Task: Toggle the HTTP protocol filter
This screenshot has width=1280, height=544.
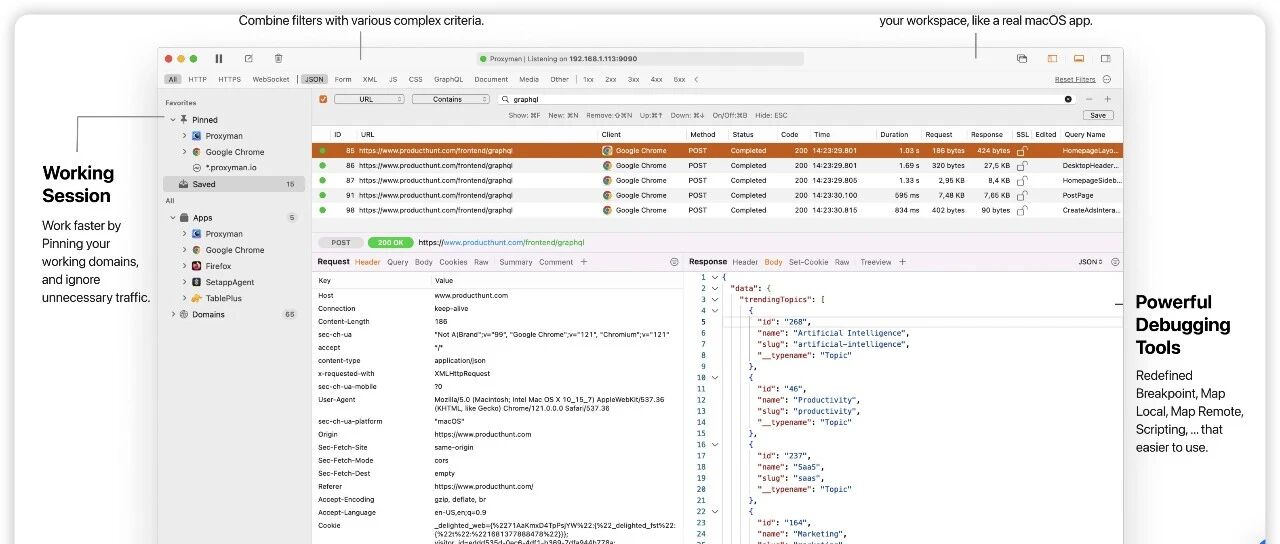Action: click(197, 79)
